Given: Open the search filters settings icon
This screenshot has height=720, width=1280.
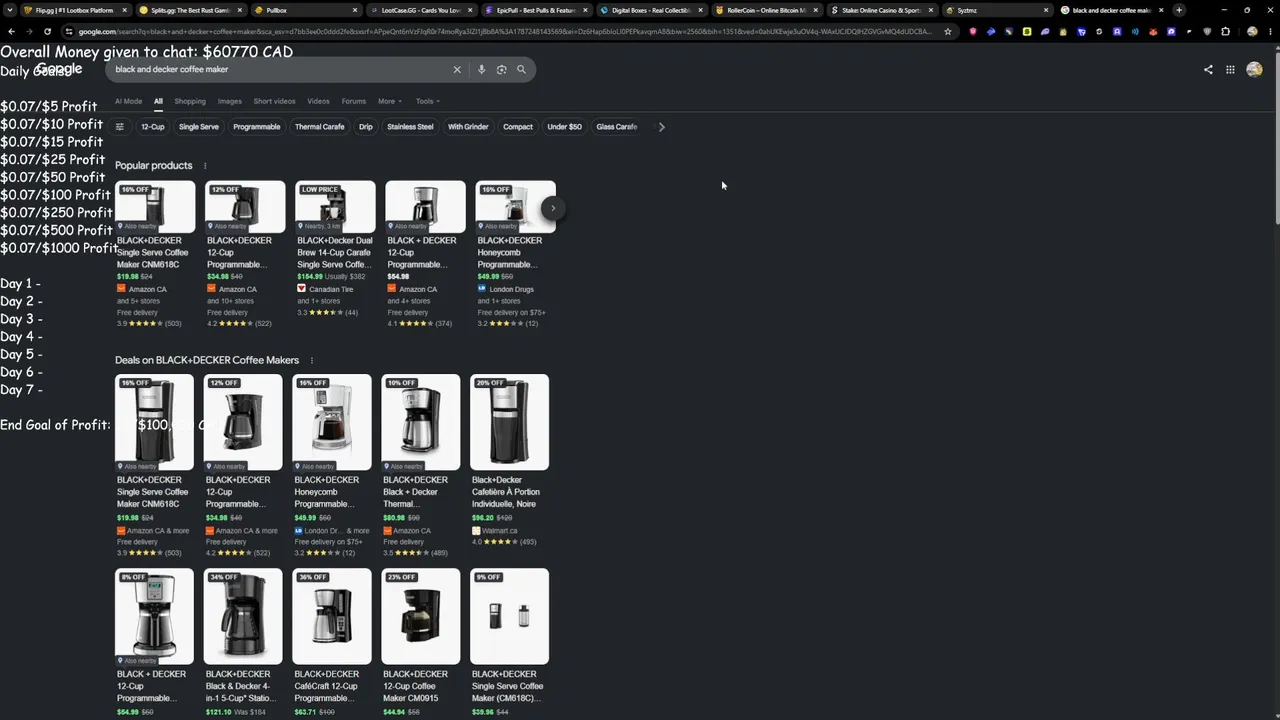Looking at the screenshot, I should (120, 127).
